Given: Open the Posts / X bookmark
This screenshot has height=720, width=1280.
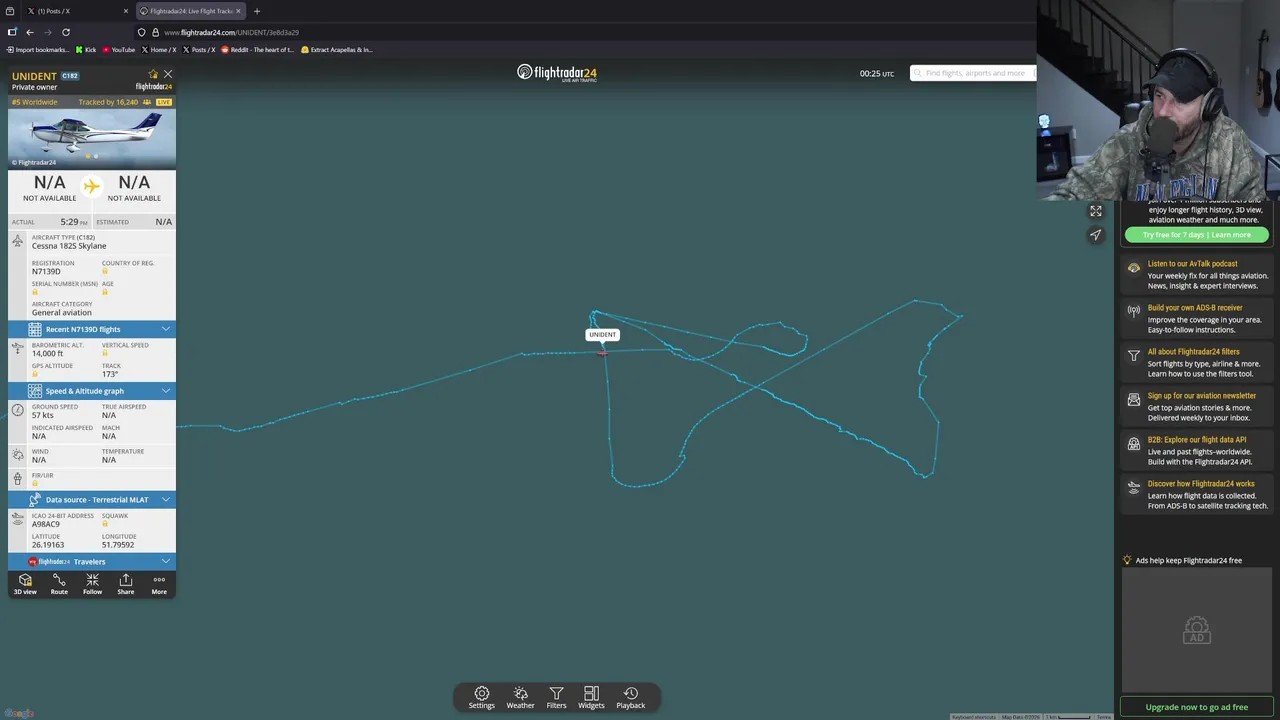Looking at the screenshot, I should click(x=199, y=50).
